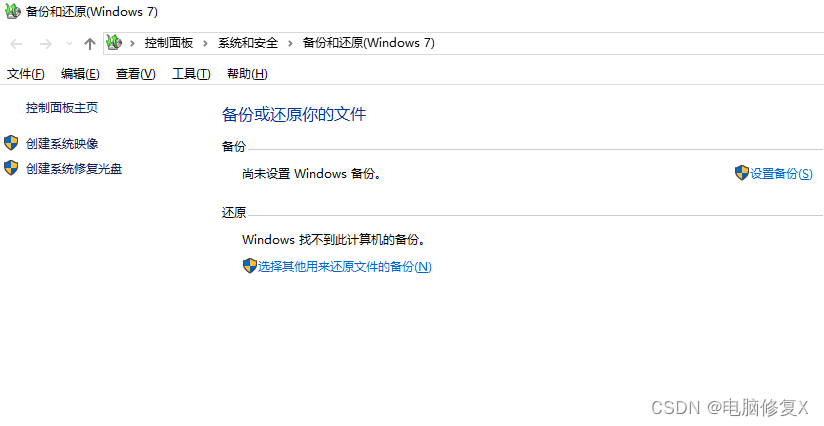Navigate to 系统和安全 breadcrumb
The image size is (824, 426).
[x=248, y=43]
